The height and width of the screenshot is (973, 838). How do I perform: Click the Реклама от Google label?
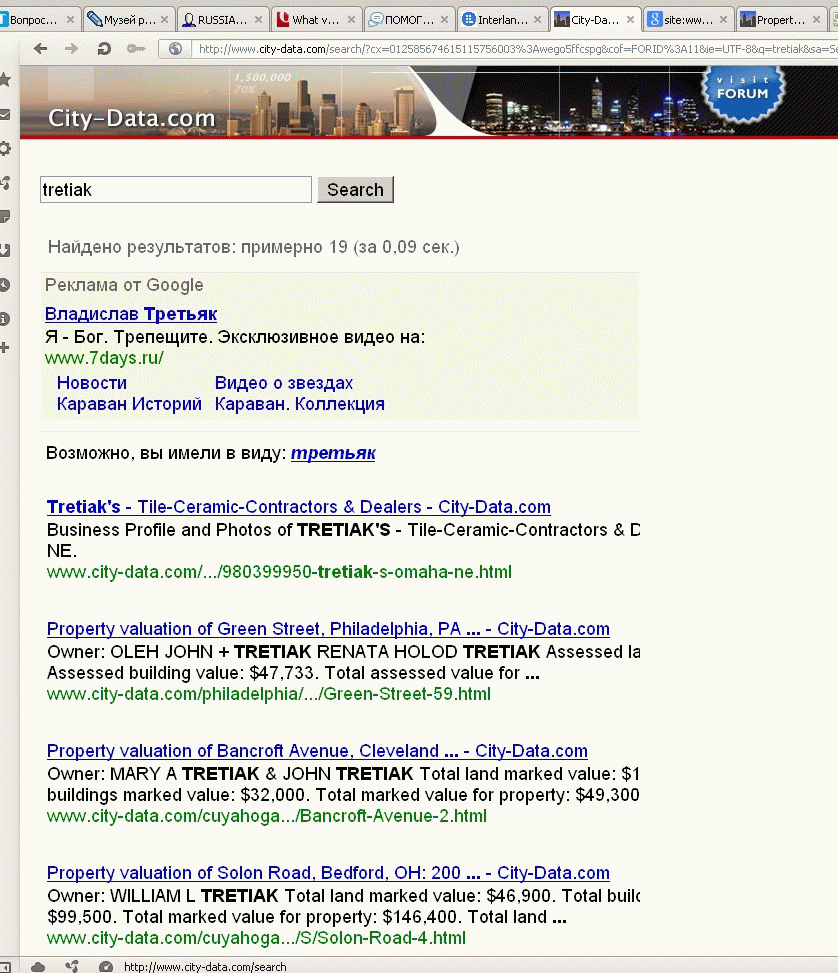click(x=124, y=285)
